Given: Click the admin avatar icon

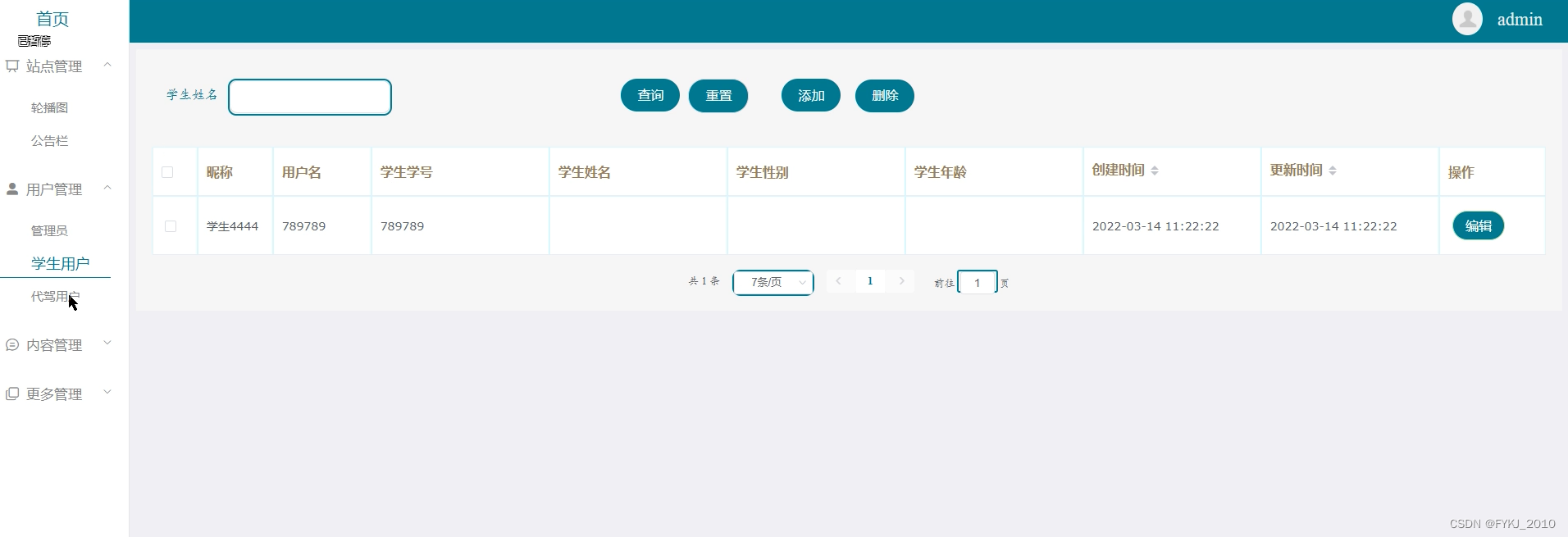Looking at the screenshot, I should [1467, 19].
